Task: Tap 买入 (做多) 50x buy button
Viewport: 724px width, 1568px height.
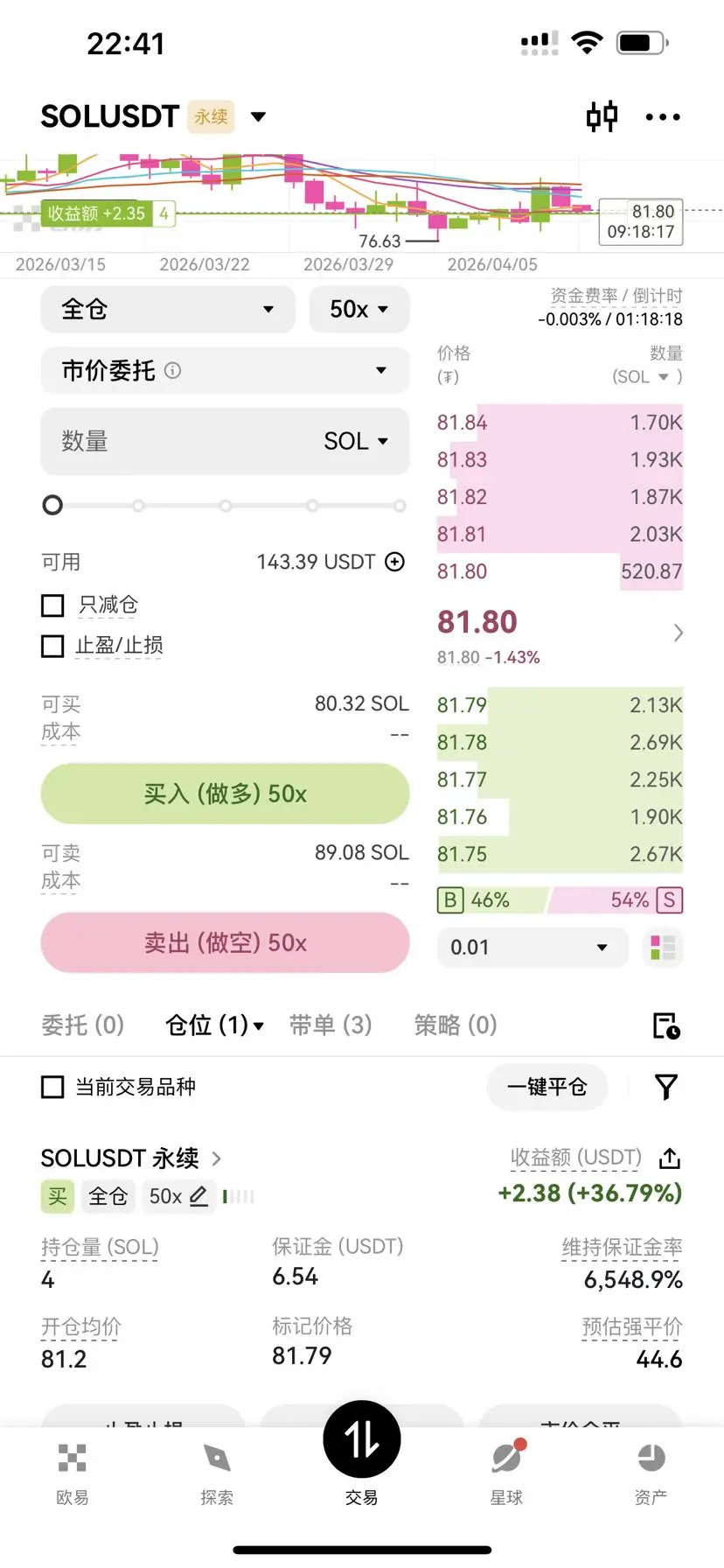Action: coord(226,794)
